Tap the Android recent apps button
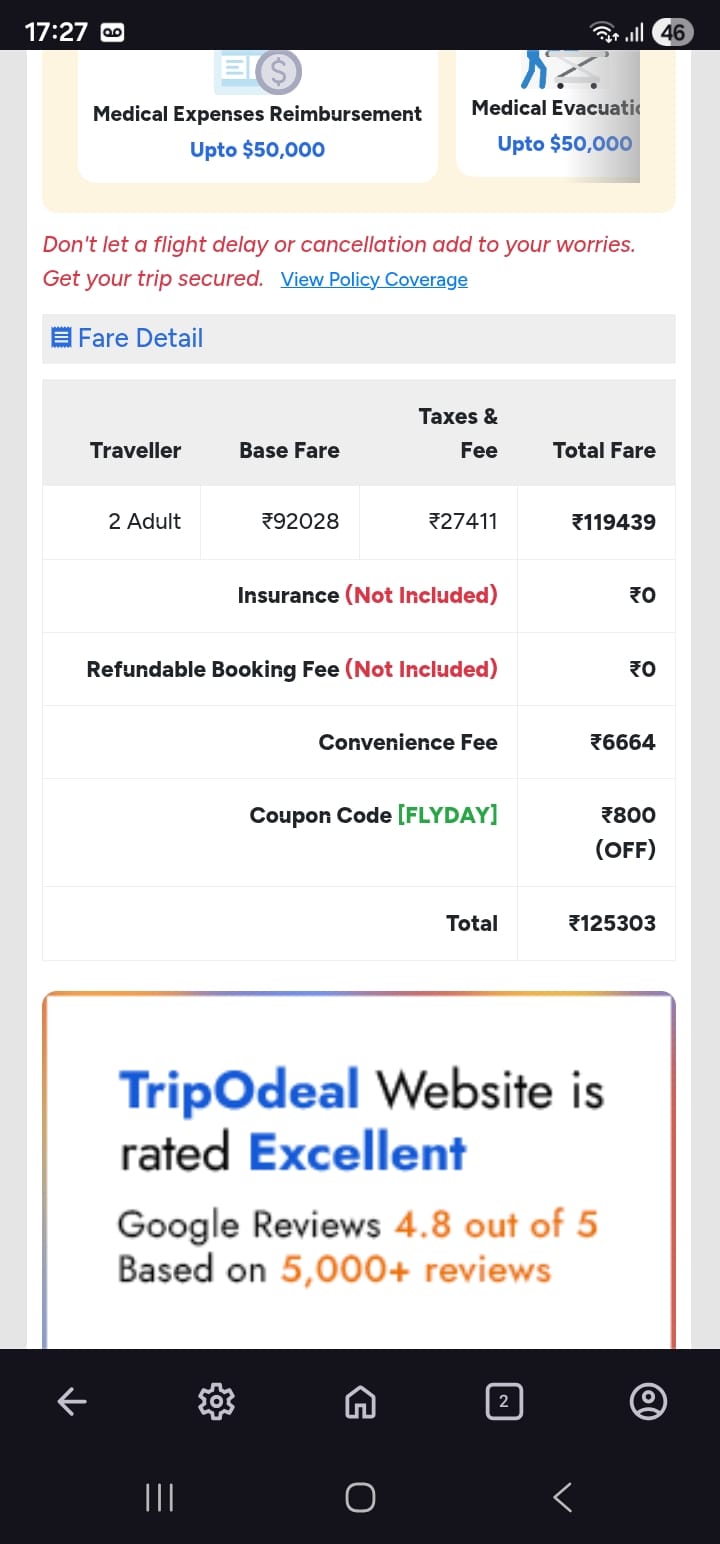Viewport: 720px width, 1544px height. 160,1497
